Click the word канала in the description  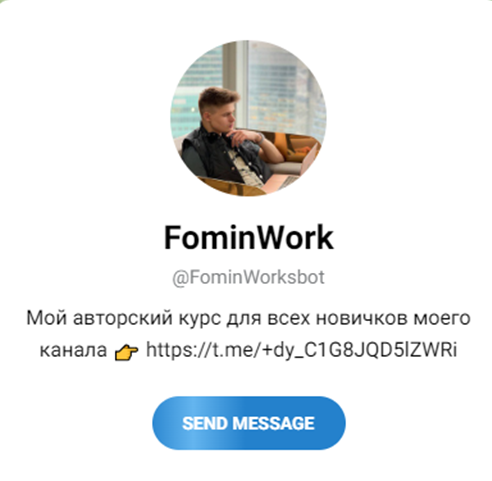point(73,350)
